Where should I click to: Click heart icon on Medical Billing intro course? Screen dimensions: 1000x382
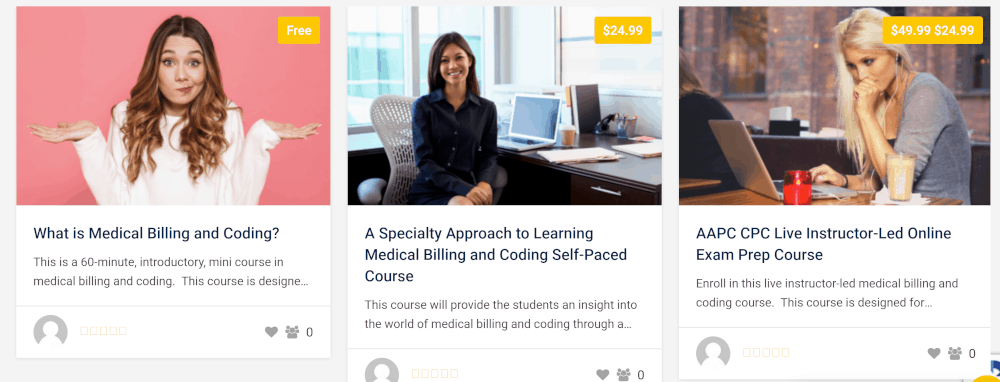(271, 332)
